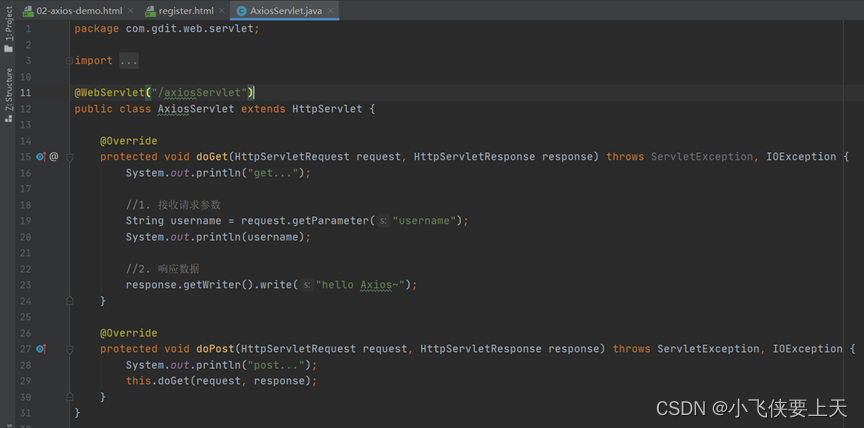The width and height of the screenshot is (864, 428).
Task: Click the folded import ellipsis placeholder
Action: tap(129, 61)
